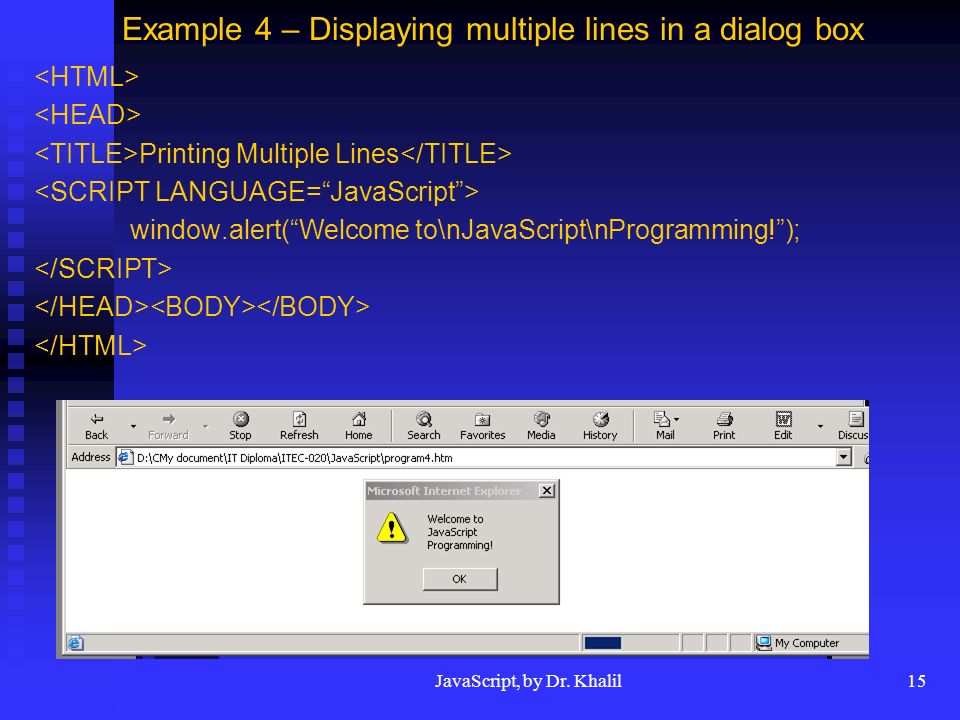960x720 pixels.
Task: Click the slide title 'Example 4' text
Action: click(x=197, y=29)
